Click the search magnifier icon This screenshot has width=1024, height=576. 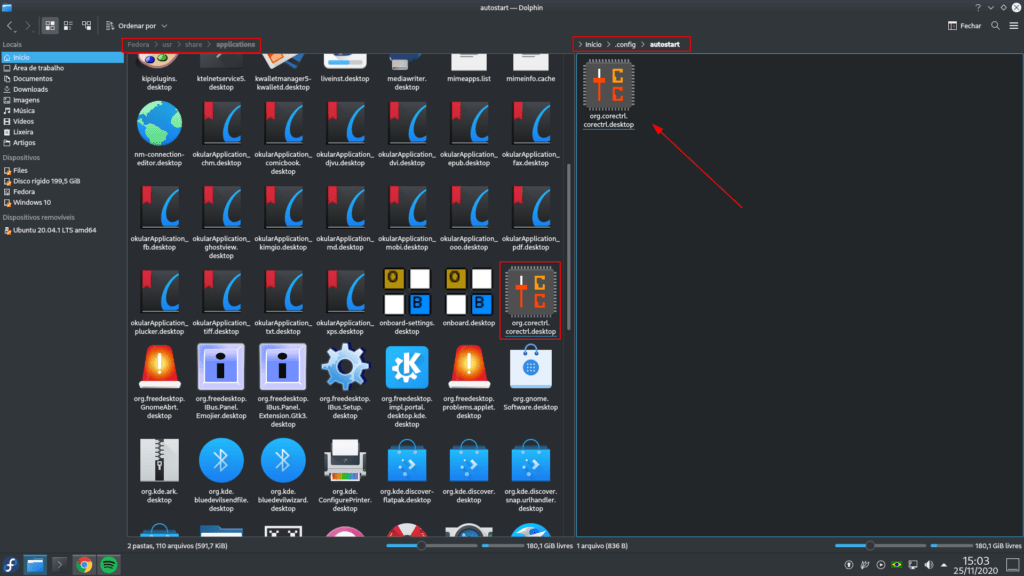991,25
